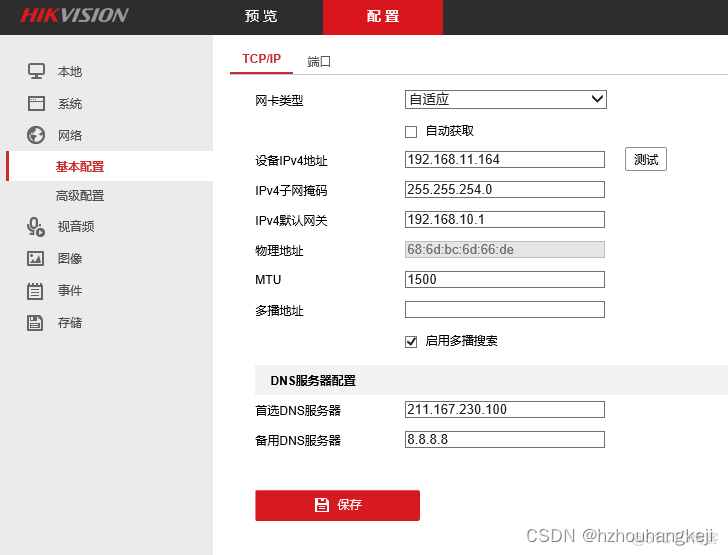Enable the 自动获取 checkbox
728x555 pixels.
[x=411, y=132]
